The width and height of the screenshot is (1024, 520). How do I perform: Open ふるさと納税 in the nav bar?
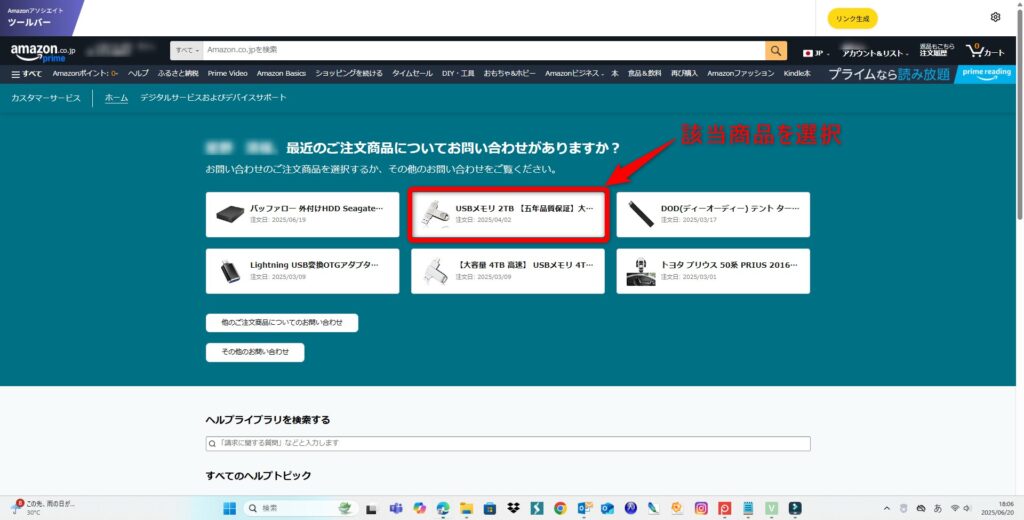(x=178, y=74)
